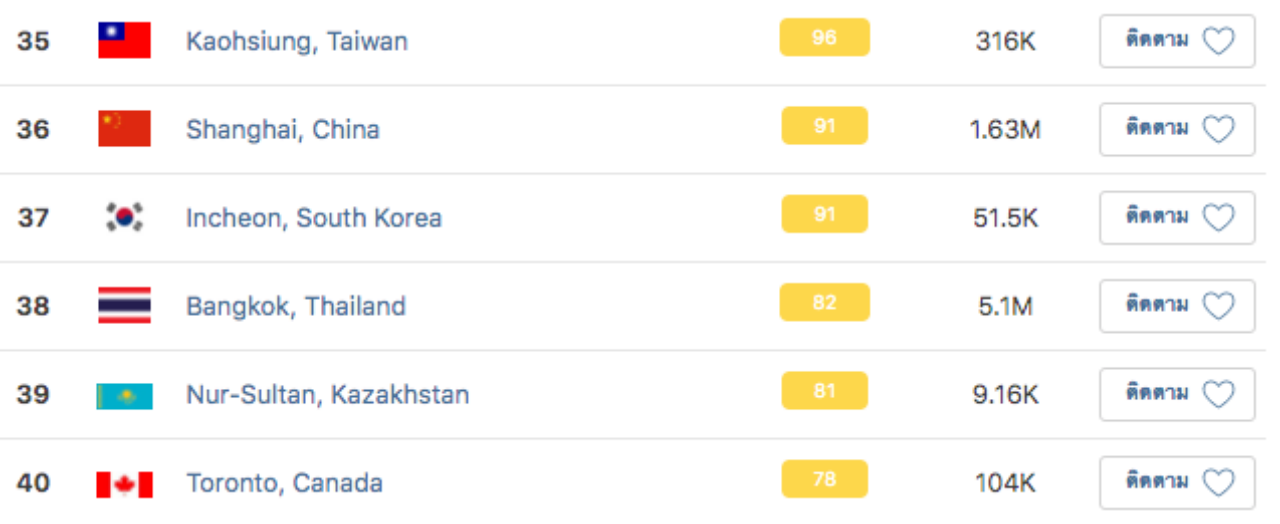
Task: Toggle follow for Nur-Sultan row
Action: pyautogui.click(x=1177, y=394)
